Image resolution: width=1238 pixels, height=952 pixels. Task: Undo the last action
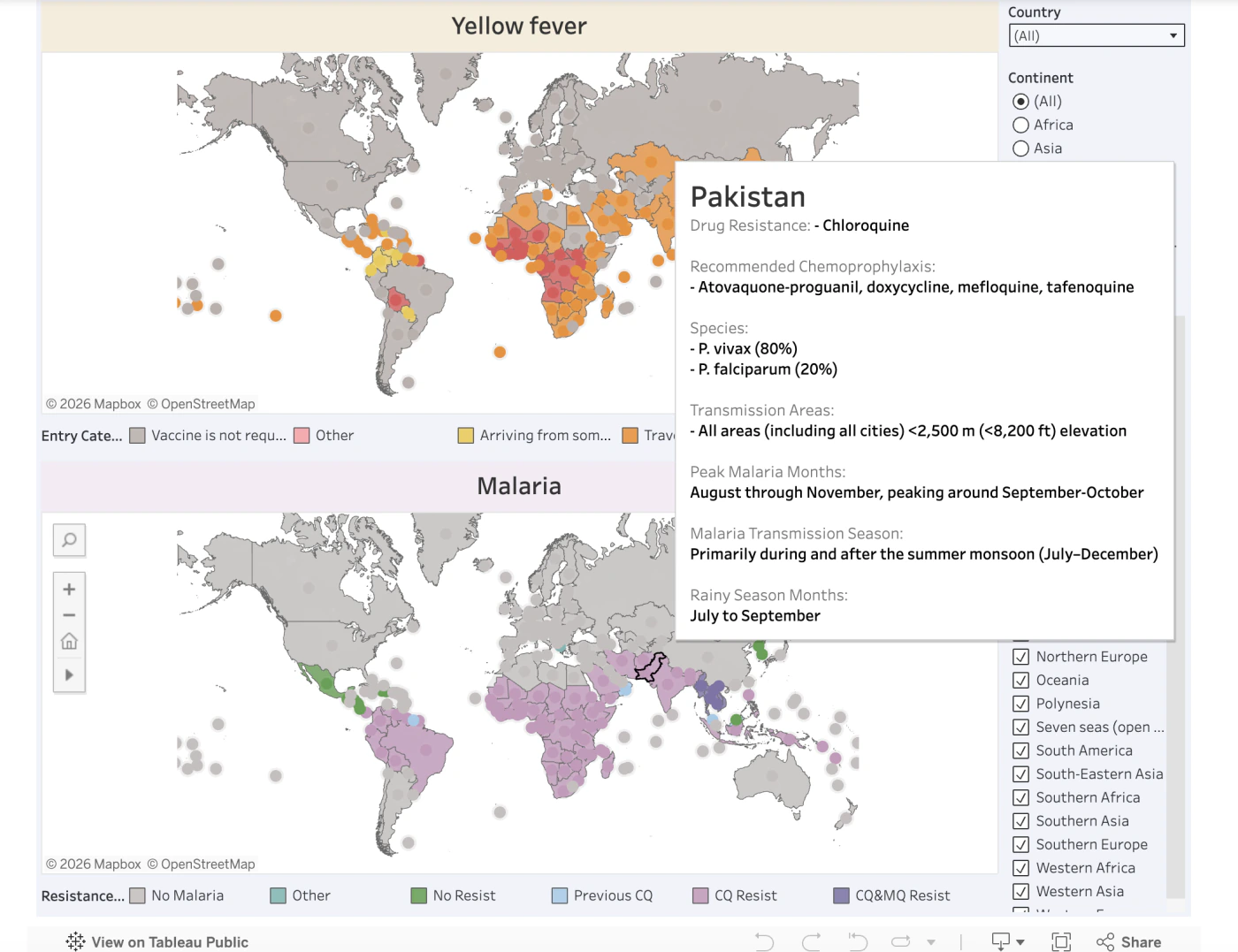pyautogui.click(x=765, y=942)
